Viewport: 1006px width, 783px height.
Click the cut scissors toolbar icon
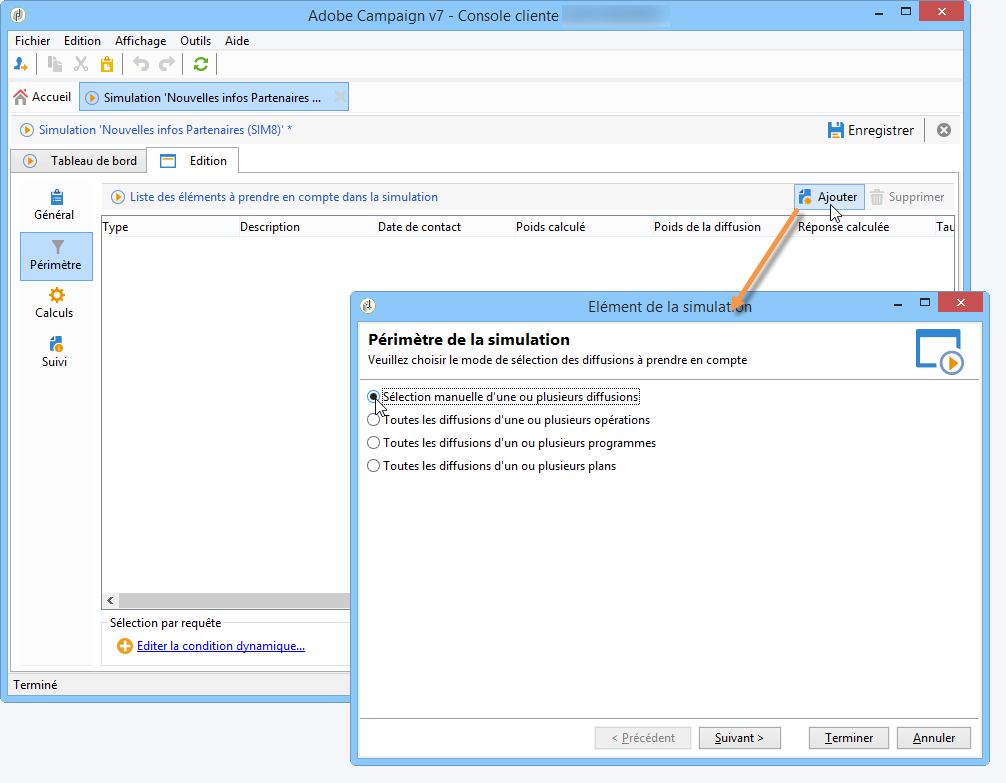coord(81,64)
